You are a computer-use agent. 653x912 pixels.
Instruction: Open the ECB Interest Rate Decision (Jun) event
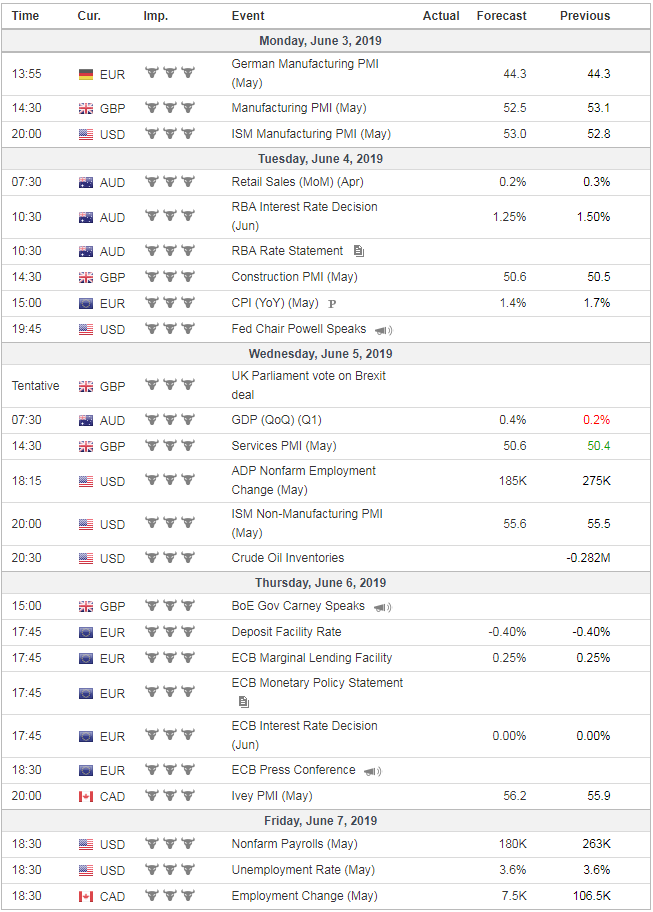pos(304,735)
